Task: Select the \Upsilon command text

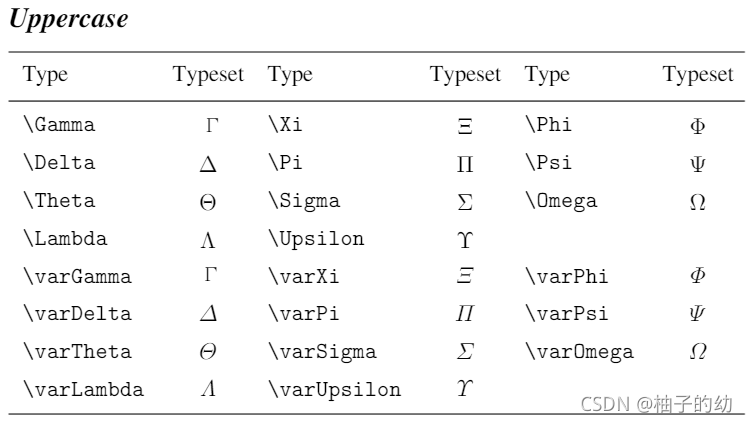Action: click(316, 239)
